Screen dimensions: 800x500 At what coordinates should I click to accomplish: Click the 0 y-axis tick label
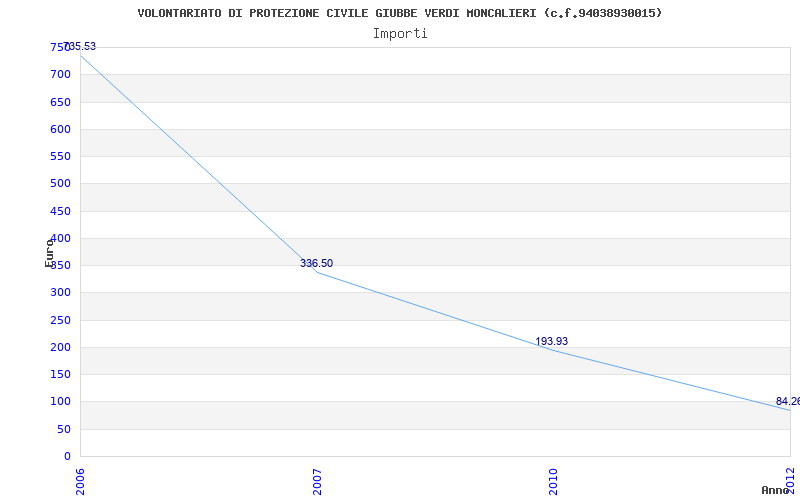pos(67,457)
